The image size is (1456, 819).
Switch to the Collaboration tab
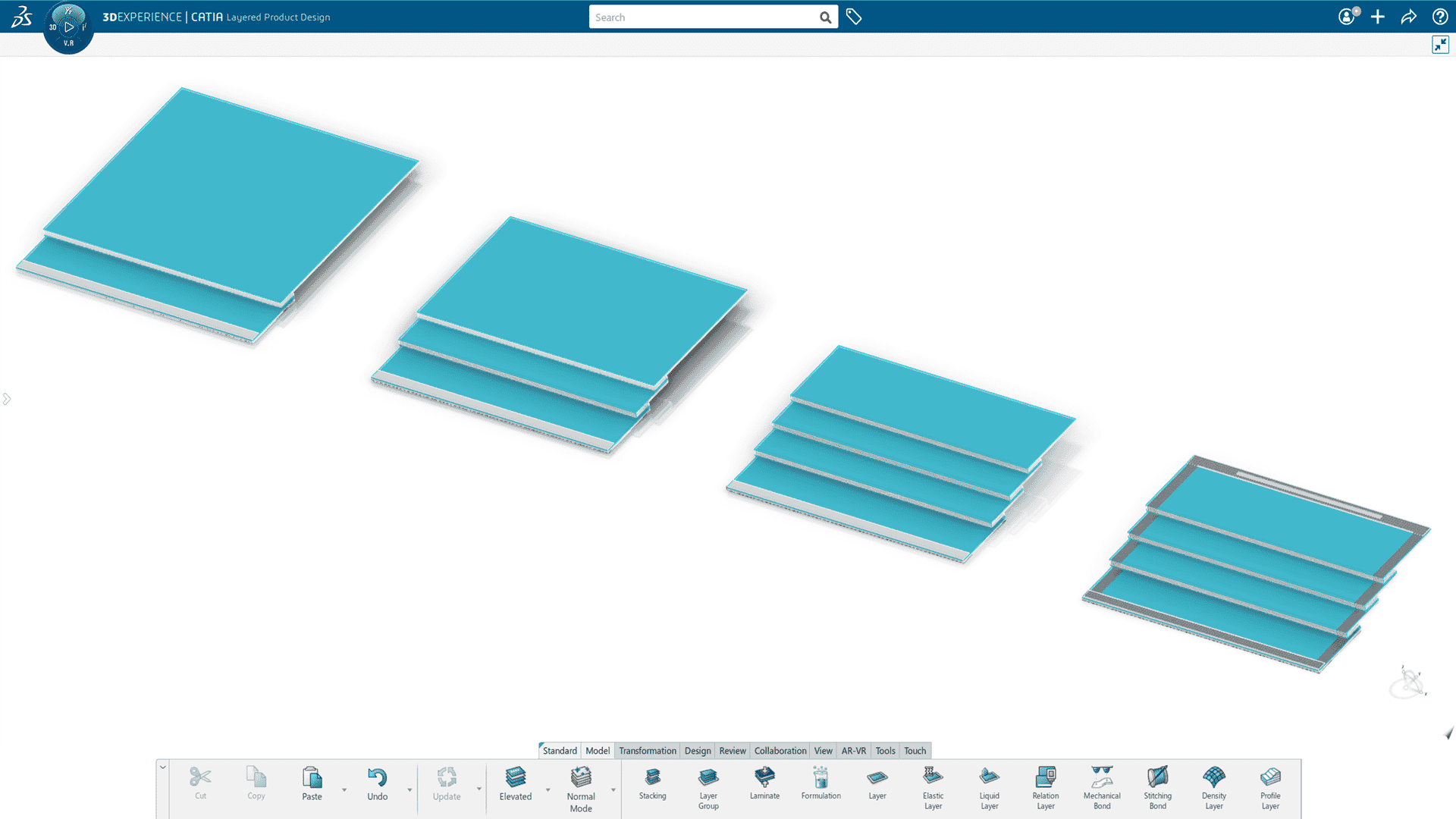(780, 751)
